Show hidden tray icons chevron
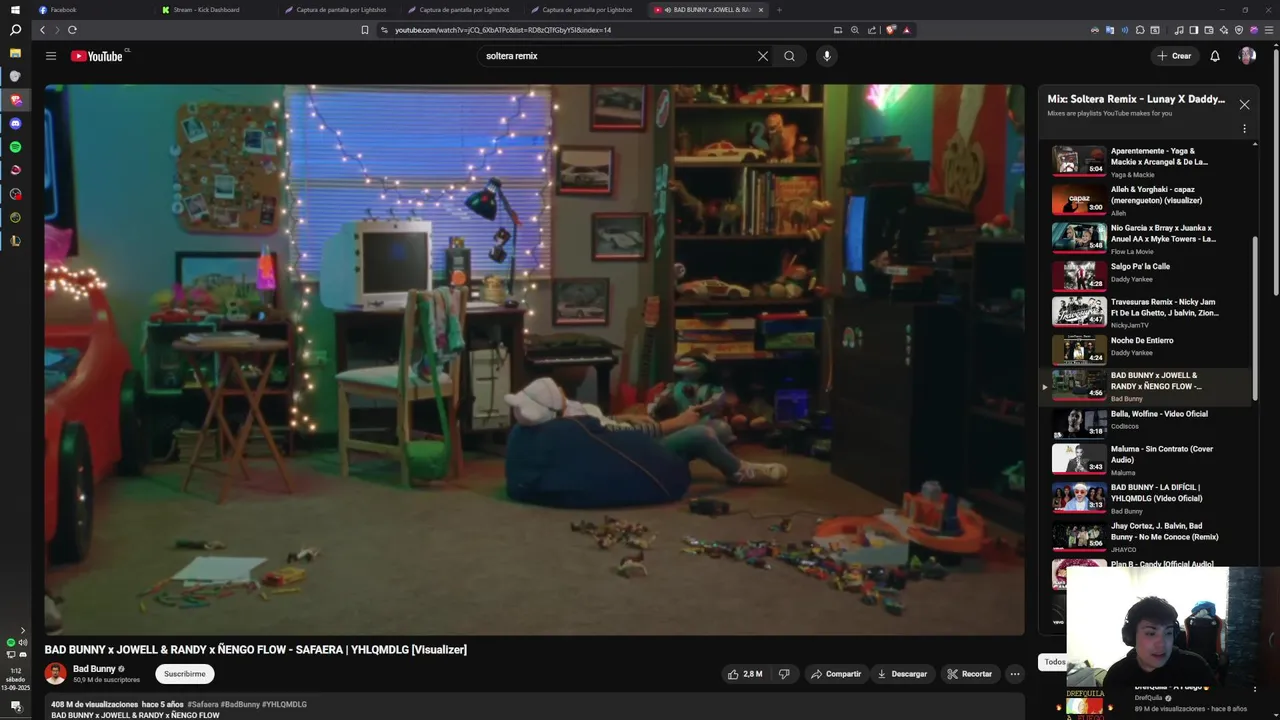1280x720 pixels. [22, 630]
